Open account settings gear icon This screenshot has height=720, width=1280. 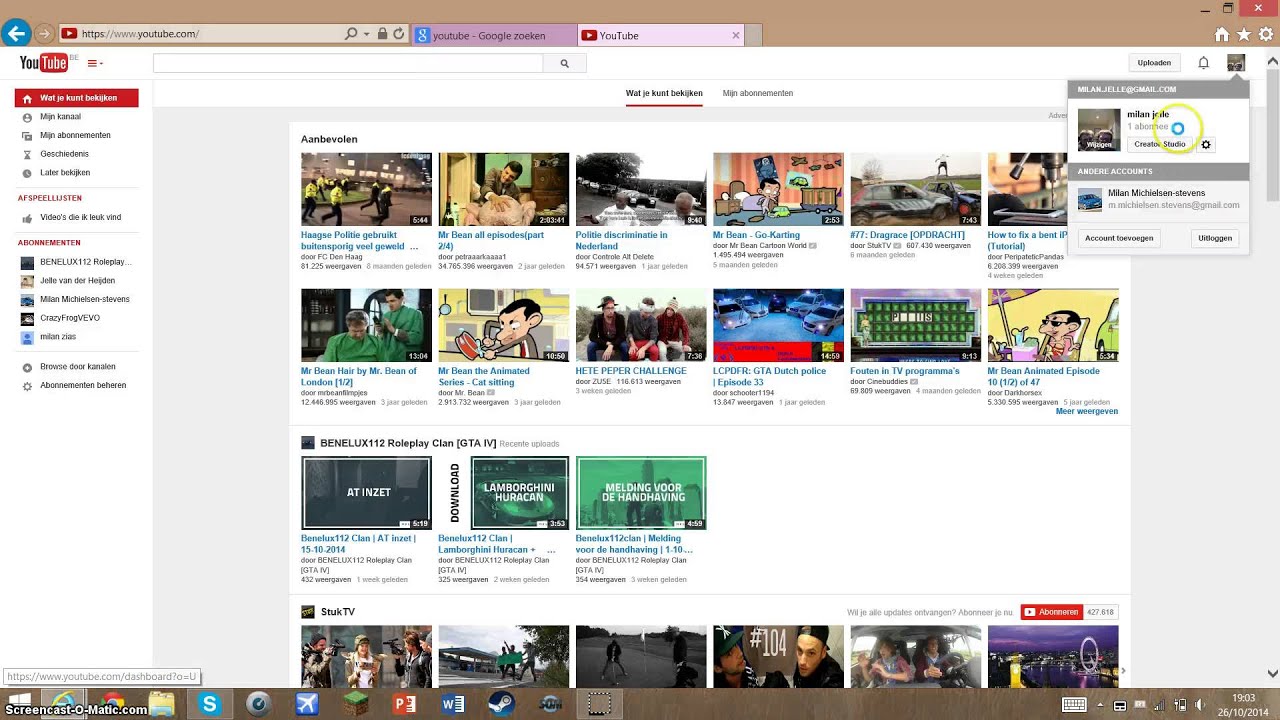[1206, 145]
